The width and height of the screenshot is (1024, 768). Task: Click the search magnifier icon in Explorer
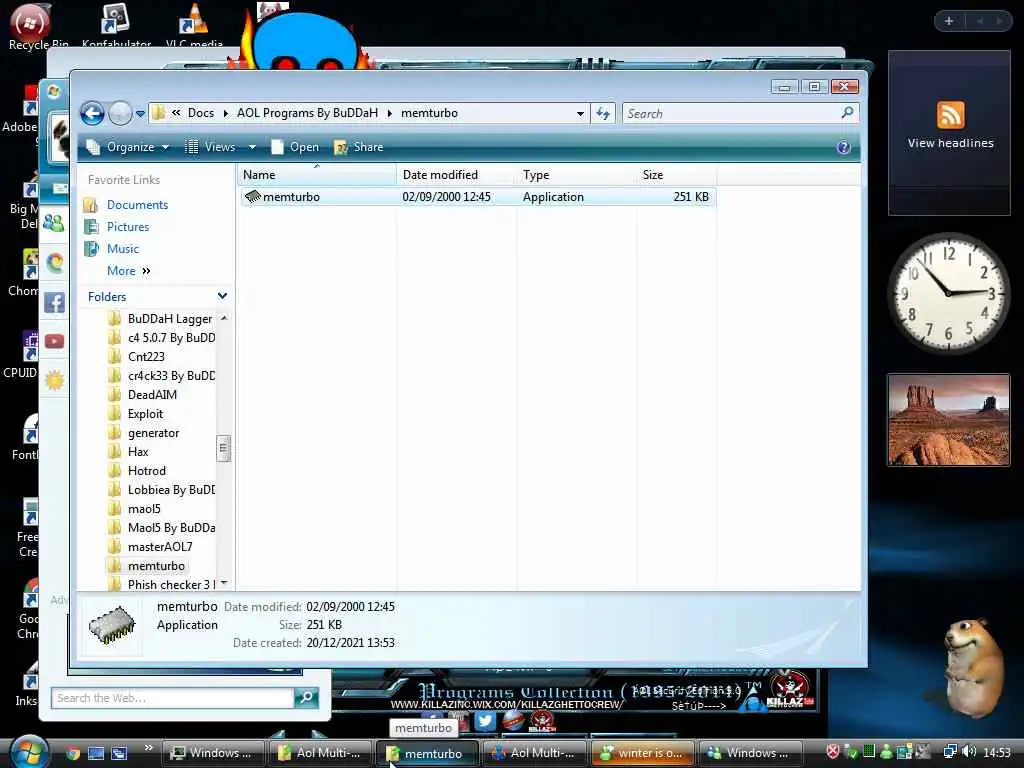[x=848, y=113]
